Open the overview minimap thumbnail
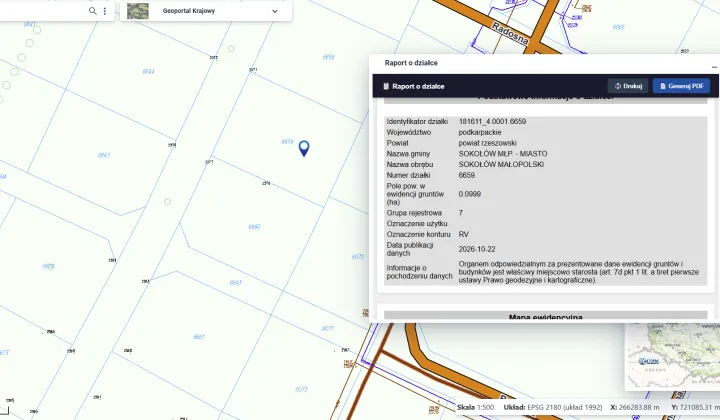 [x=672, y=357]
